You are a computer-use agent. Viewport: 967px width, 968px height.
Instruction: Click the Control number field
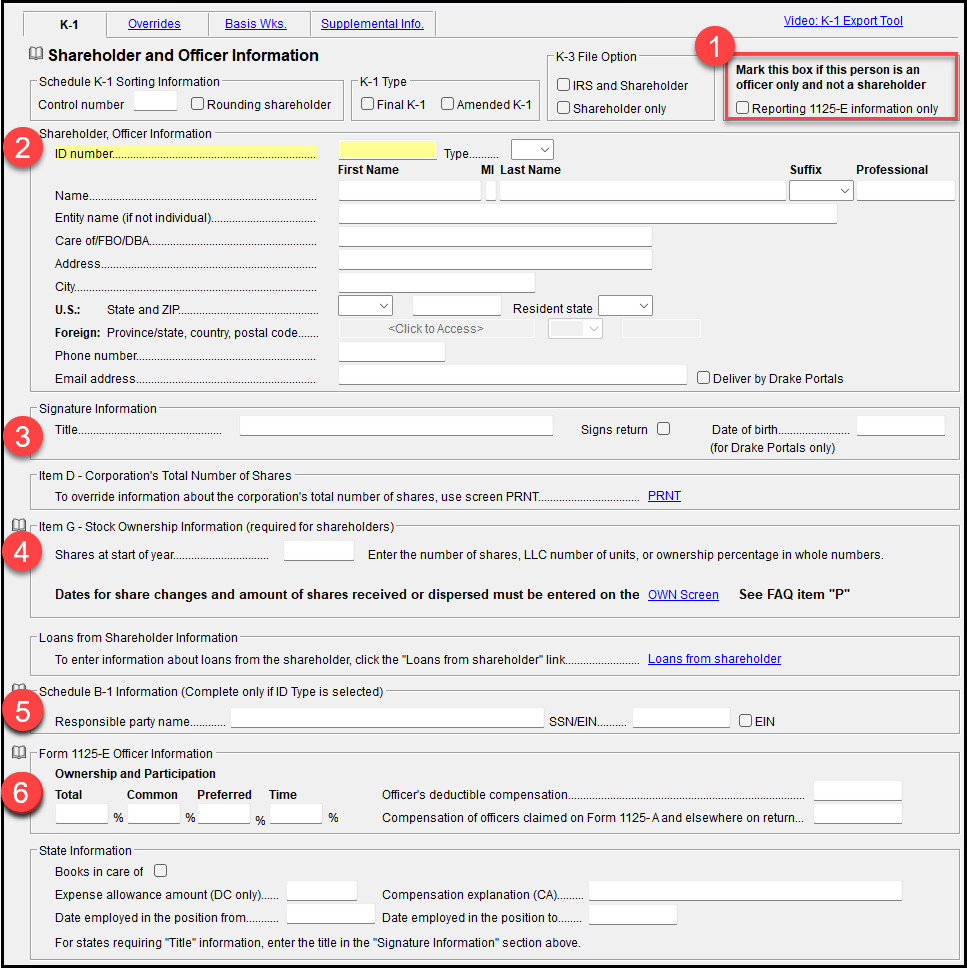coord(156,101)
